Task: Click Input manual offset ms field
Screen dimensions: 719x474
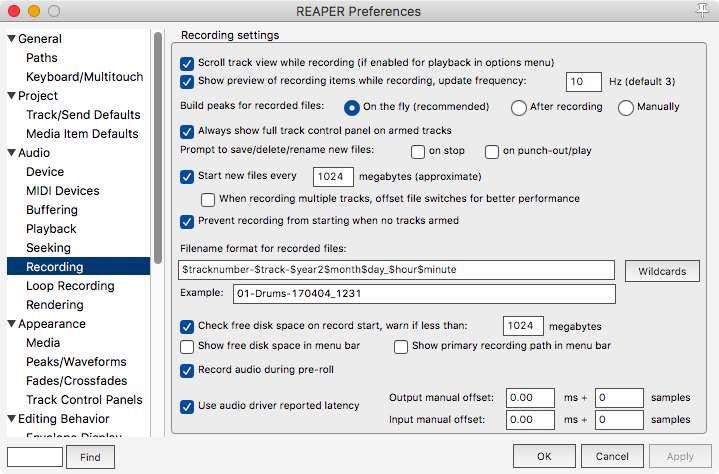Action: [530, 420]
